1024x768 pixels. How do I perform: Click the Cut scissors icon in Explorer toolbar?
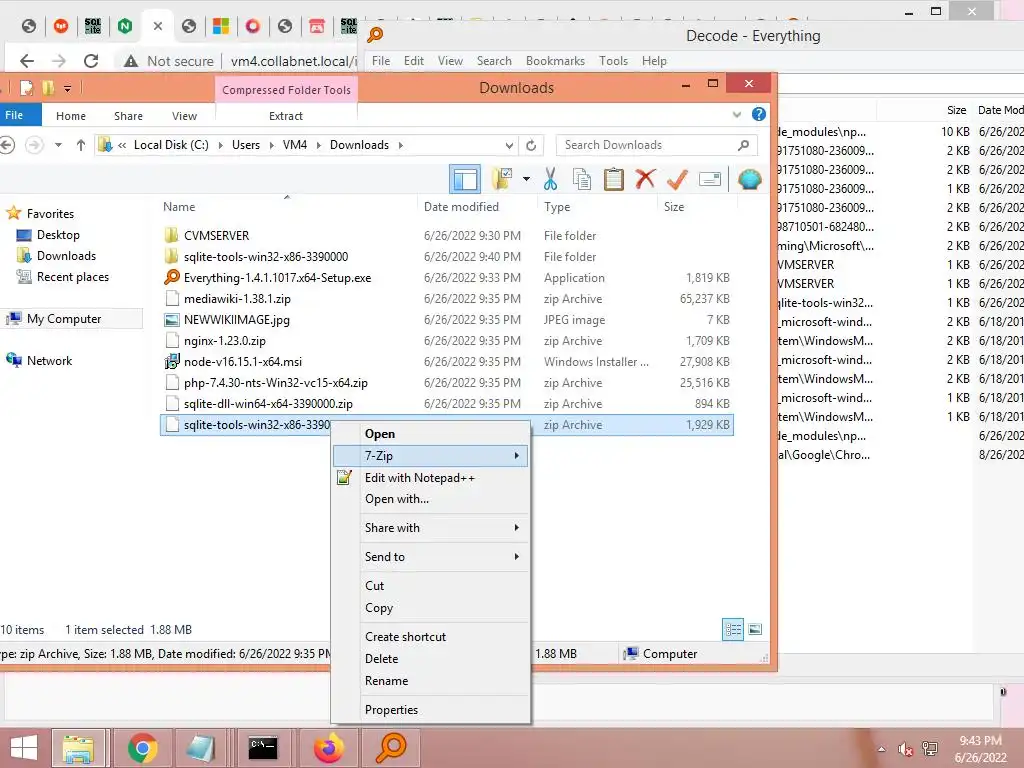[550, 179]
